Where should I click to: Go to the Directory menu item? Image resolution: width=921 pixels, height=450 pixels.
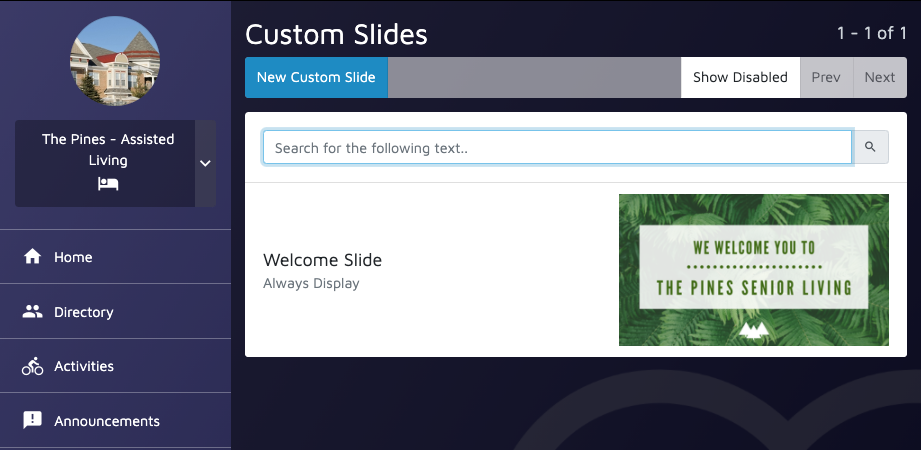point(115,311)
